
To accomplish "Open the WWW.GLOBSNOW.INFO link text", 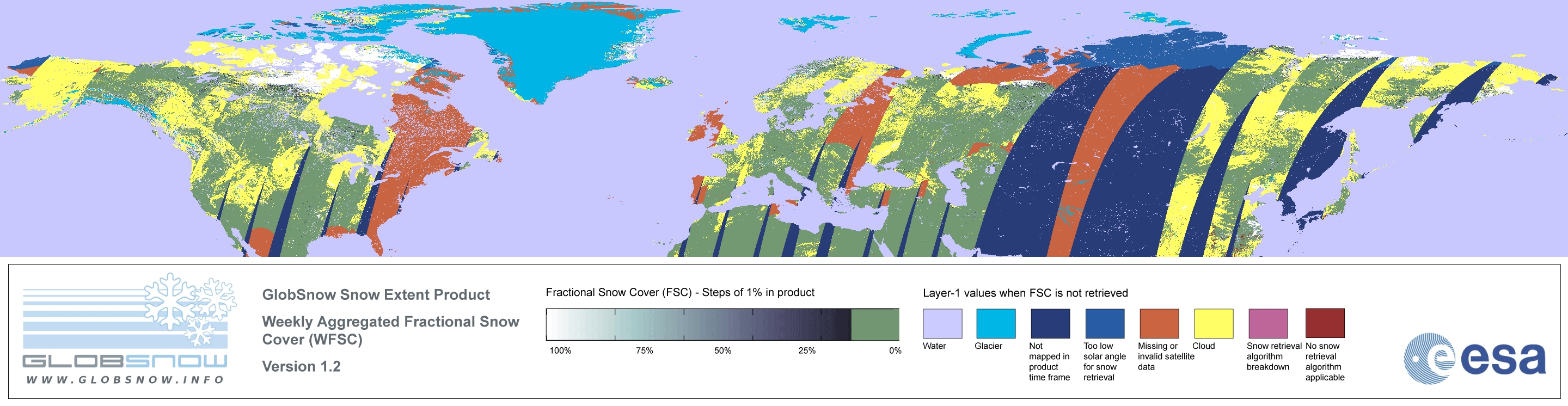I will pyautogui.click(x=125, y=380).
